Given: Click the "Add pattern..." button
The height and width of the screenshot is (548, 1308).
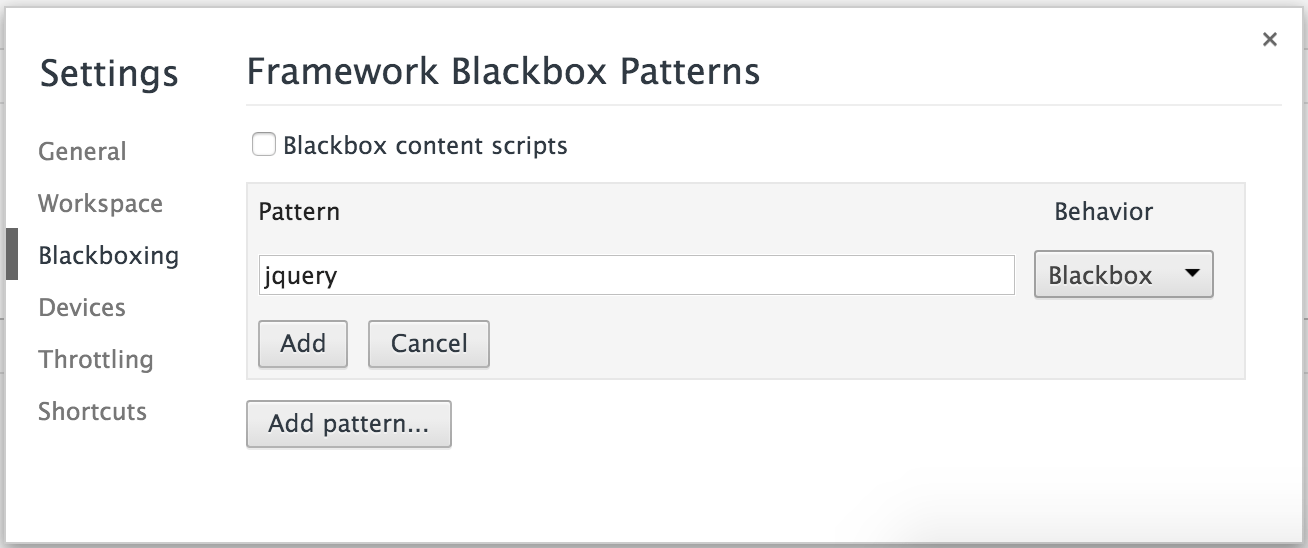Looking at the screenshot, I should coord(348,424).
